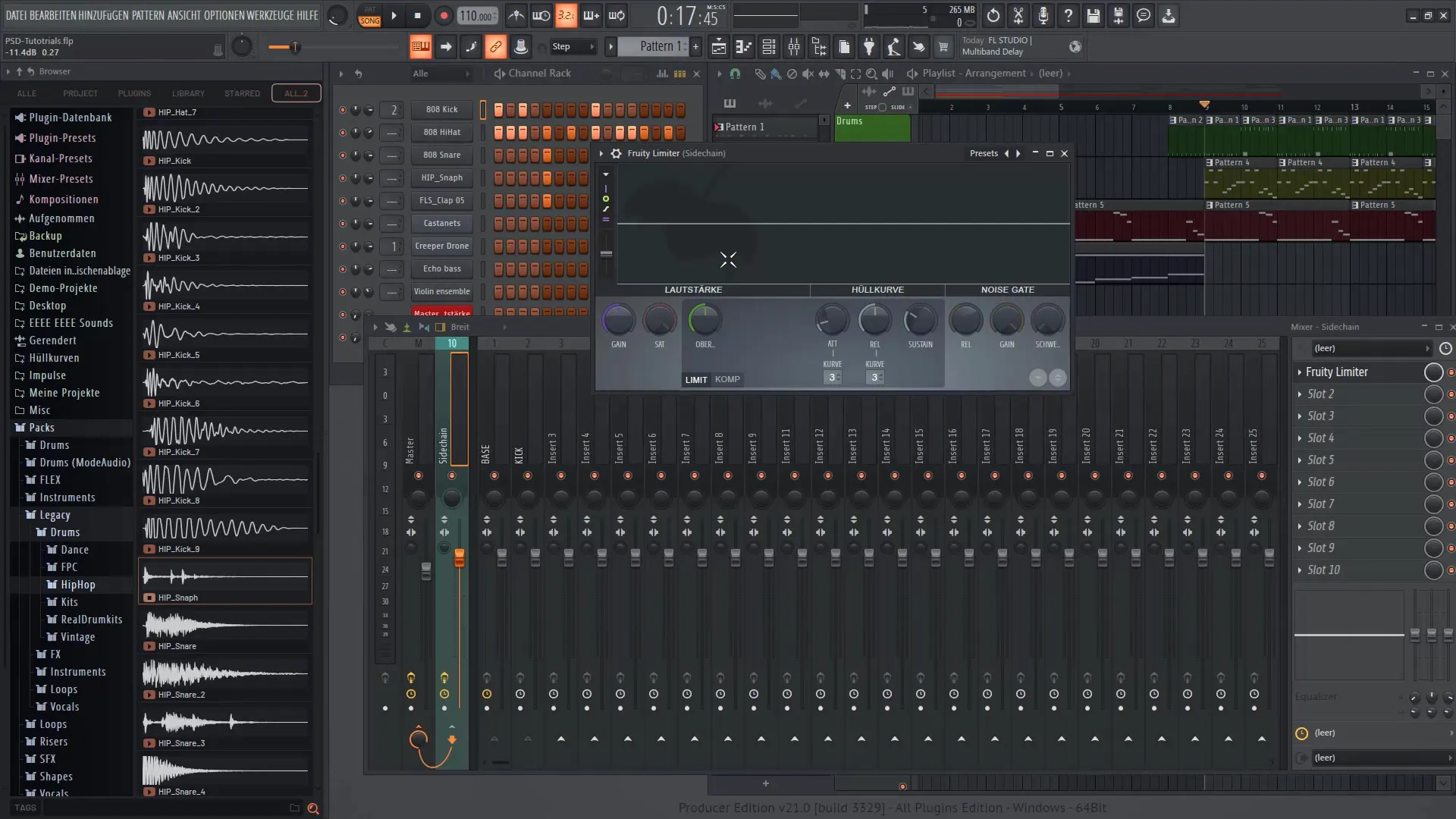1456x819 pixels.
Task: Expand Fruity Limiter slot arrow
Action: click(1300, 372)
